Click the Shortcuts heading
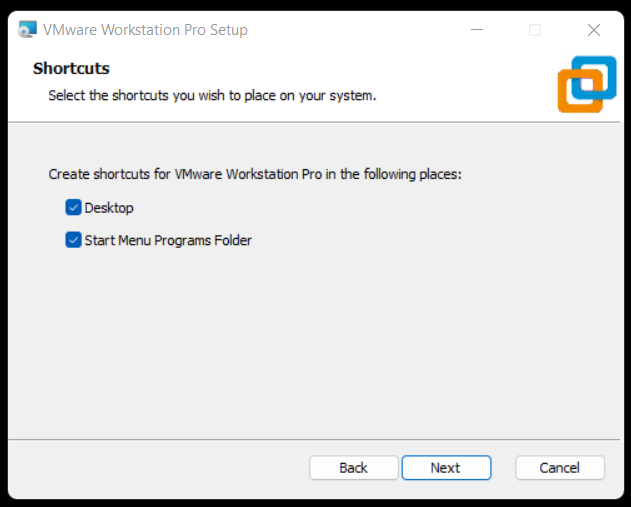The height and width of the screenshot is (507, 631). point(71,68)
